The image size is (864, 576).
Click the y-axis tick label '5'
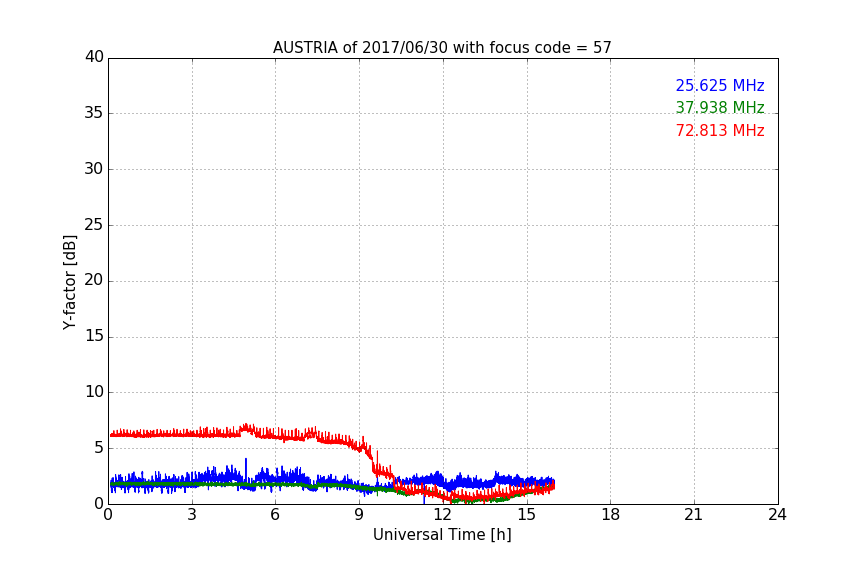tap(99, 448)
